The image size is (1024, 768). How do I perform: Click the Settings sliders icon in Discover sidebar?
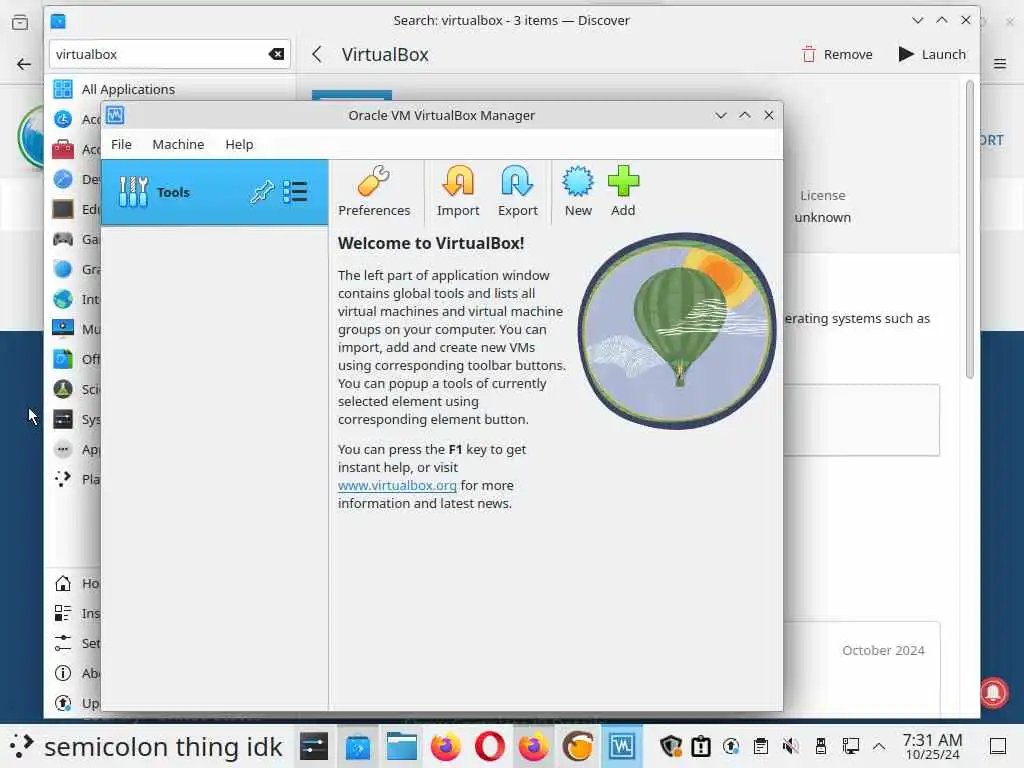pos(63,643)
